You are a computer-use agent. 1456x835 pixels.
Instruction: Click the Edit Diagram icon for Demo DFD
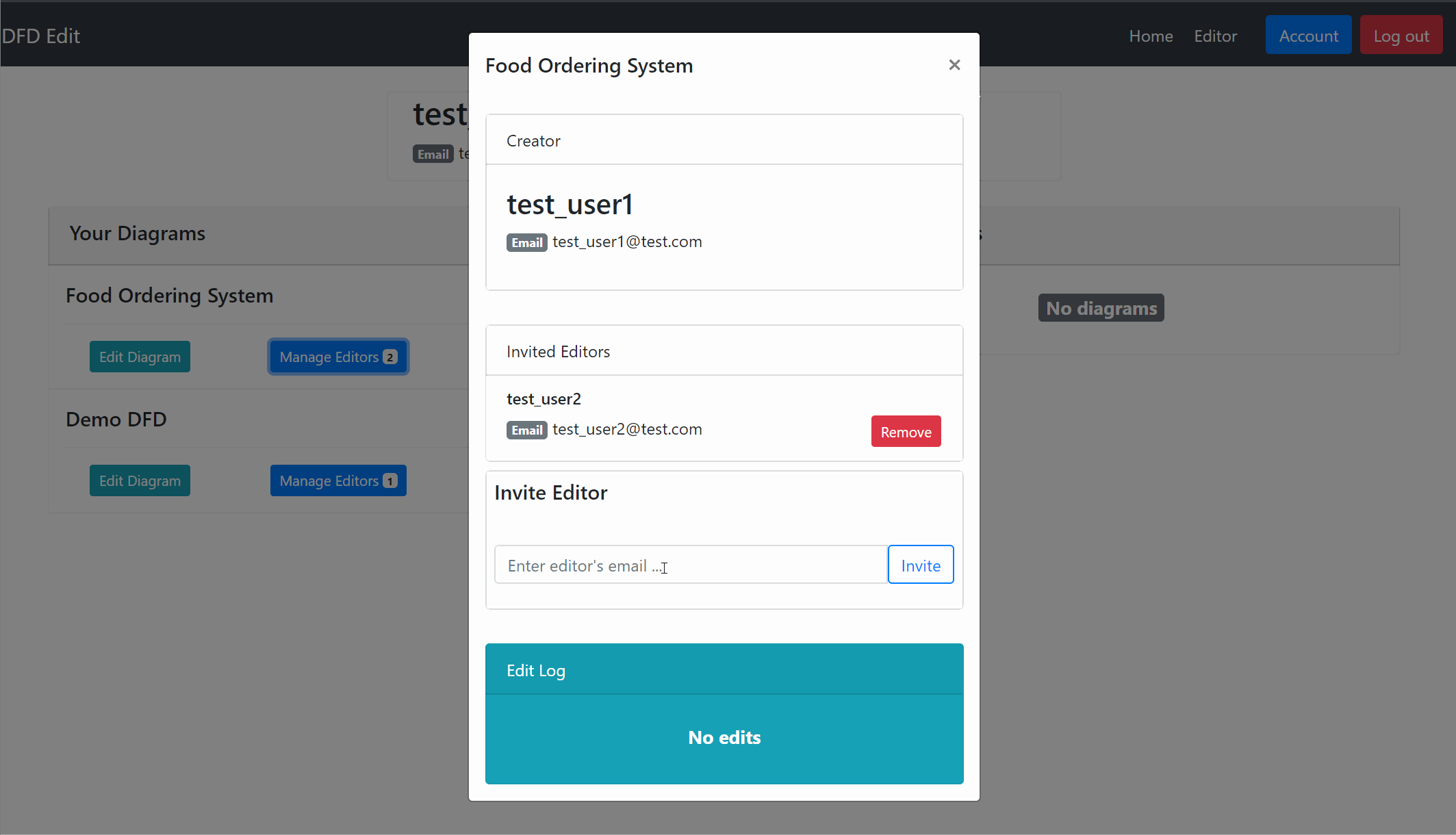pos(139,481)
